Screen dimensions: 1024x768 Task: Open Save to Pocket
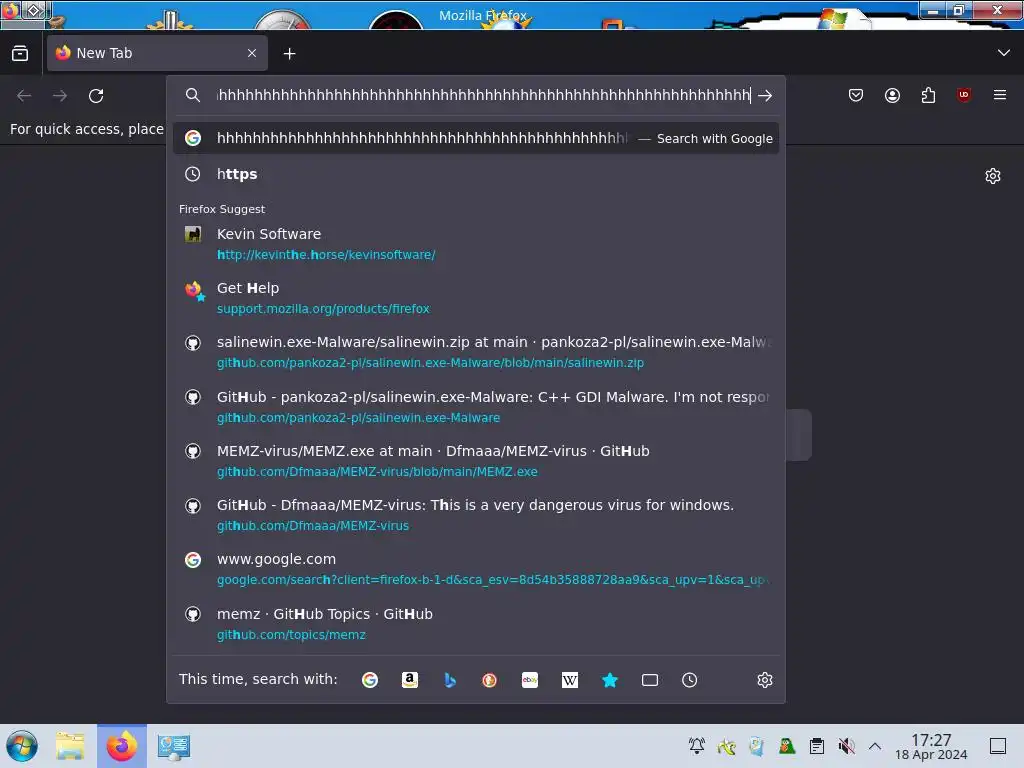coord(856,95)
